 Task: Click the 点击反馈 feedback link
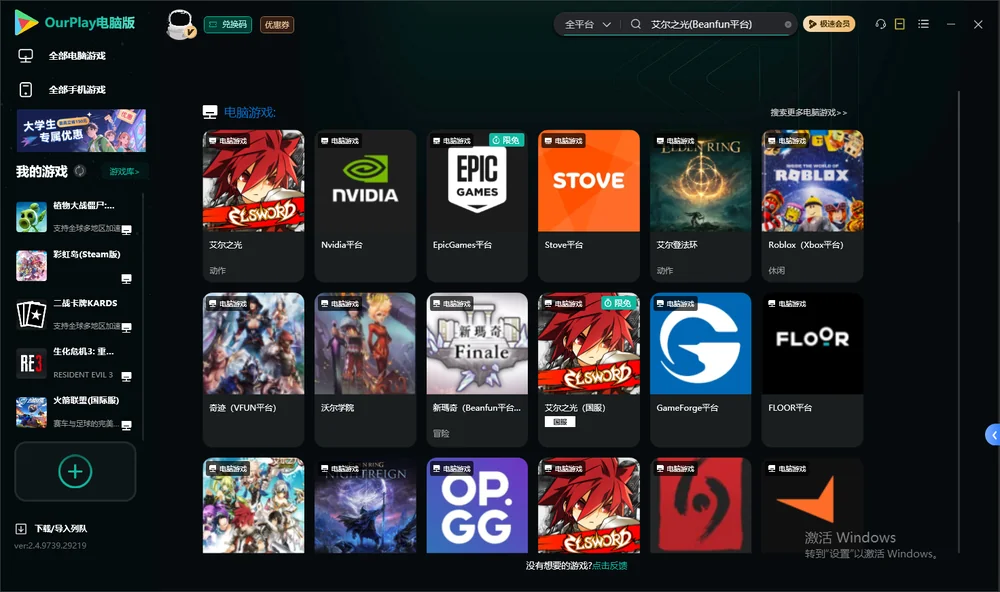(610, 565)
